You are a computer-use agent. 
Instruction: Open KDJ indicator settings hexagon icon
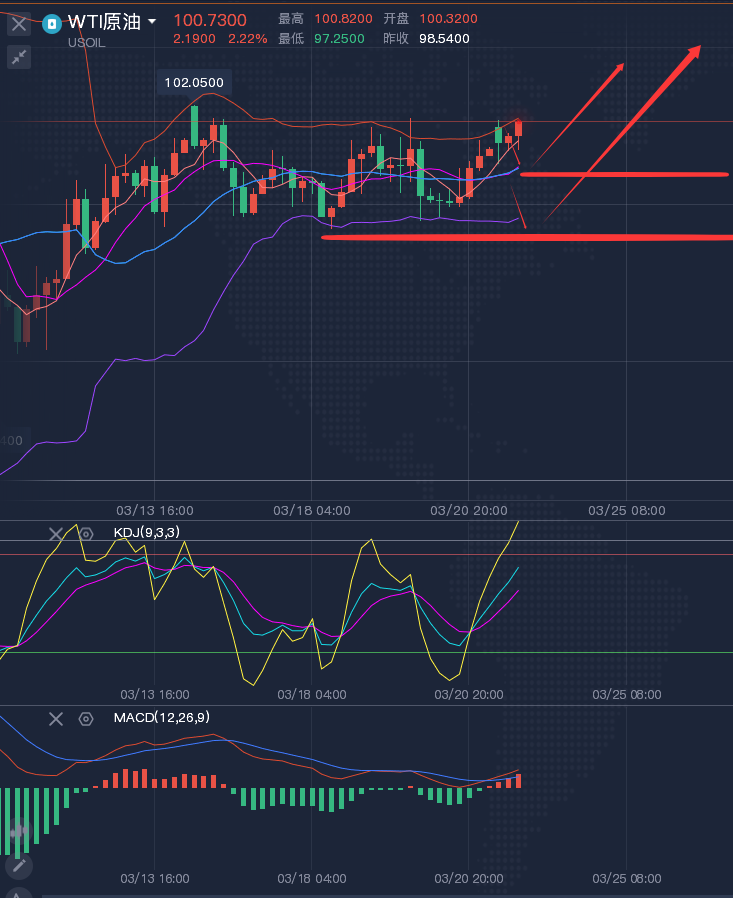pyautogui.click(x=86, y=534)
